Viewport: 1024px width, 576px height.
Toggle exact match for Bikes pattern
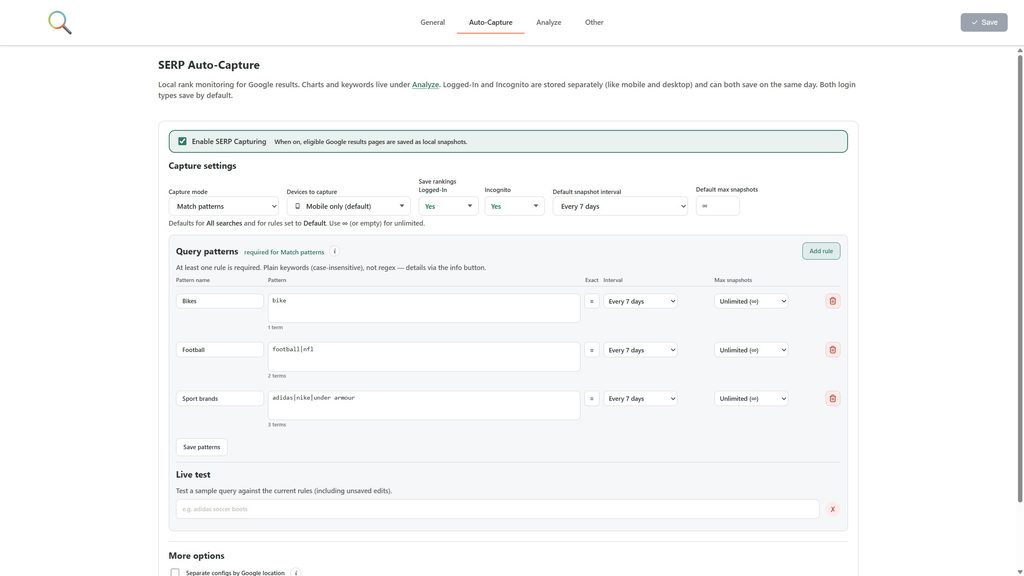pyautogui.click(x=592, y=301)
